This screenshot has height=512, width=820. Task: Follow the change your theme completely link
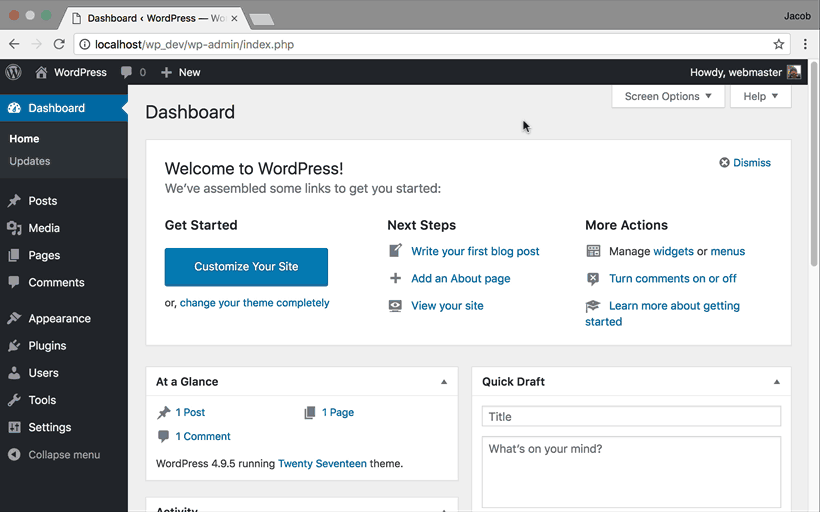coord(255,303)
